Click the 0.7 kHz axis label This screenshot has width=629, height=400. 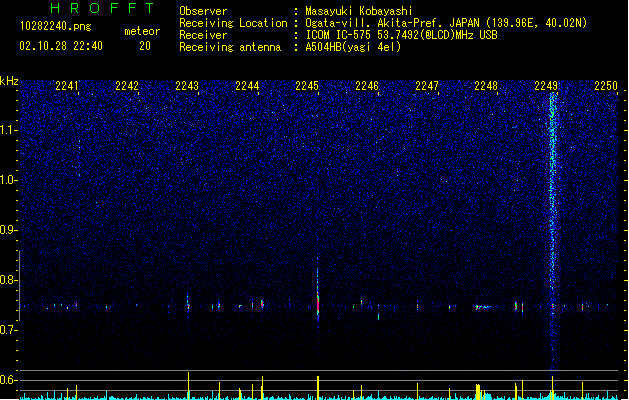tap(8, 330)
